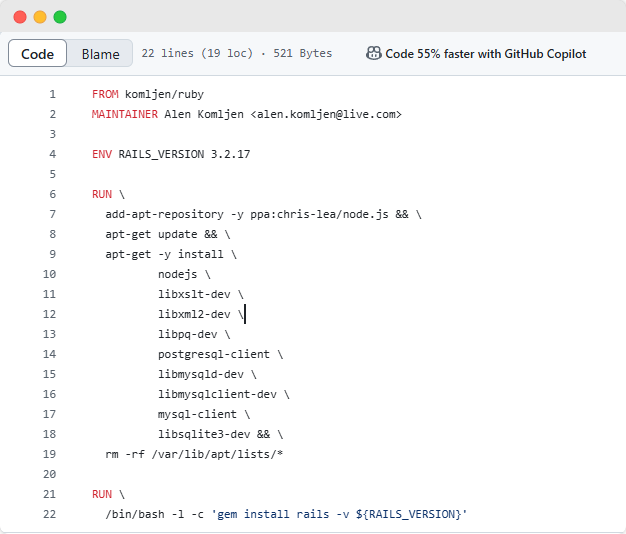Viewport: 626px width, 534px height.
Task: Select line number 19
Action: tap(50, 454)
